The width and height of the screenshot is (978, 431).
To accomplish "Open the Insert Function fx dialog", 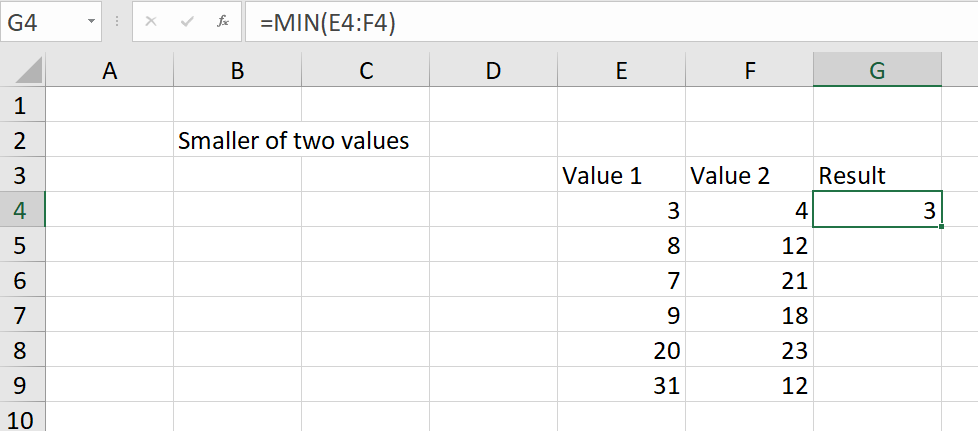I will tap(223, 22).
